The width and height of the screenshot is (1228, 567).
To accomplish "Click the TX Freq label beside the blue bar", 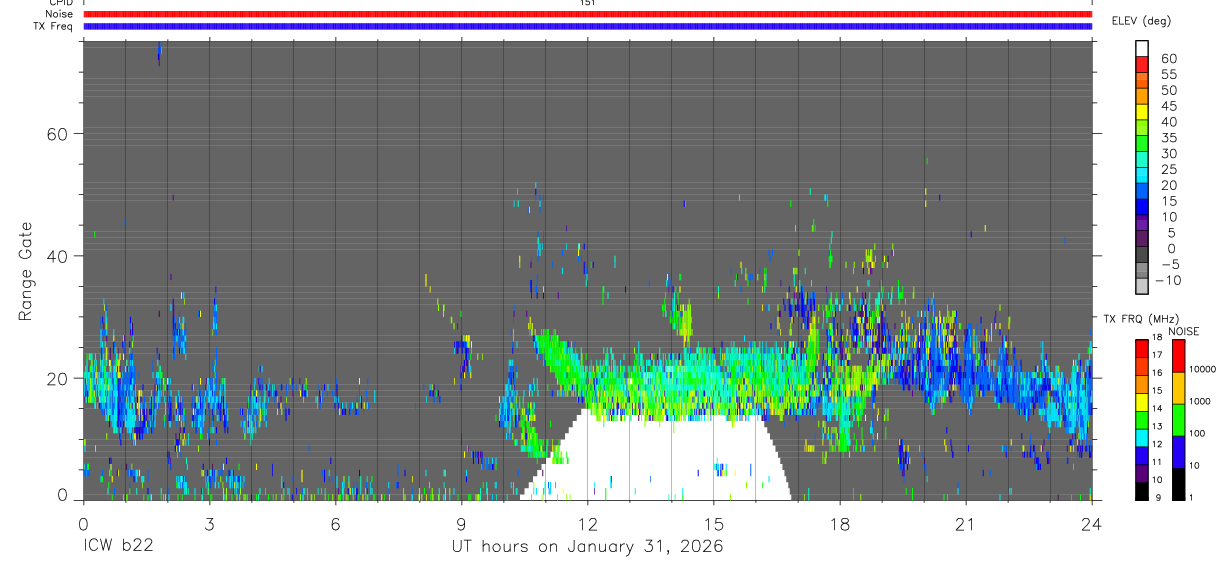I will (x=52, y=26).
